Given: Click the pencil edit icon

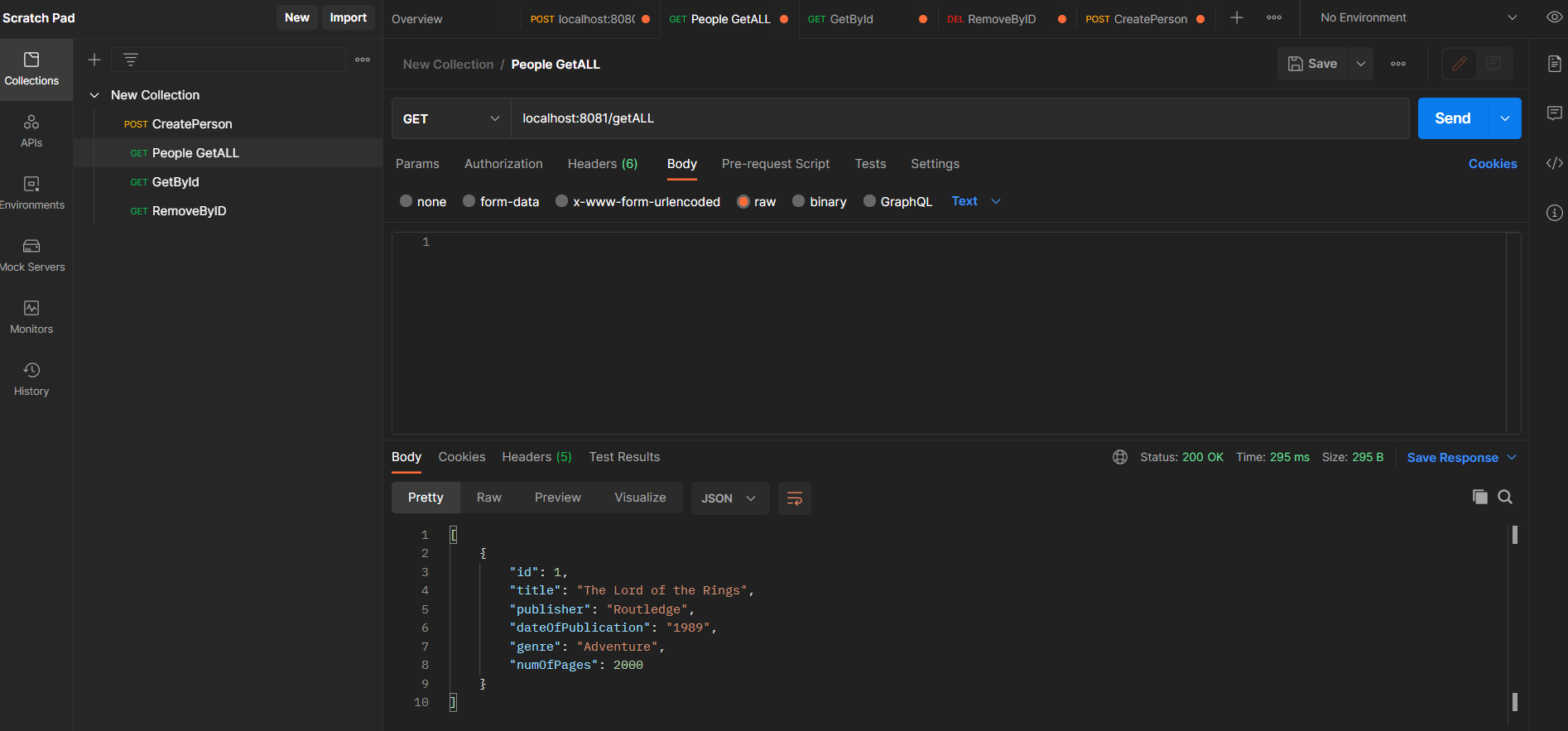Looking at the screenshot, I should click(1460, 64).
